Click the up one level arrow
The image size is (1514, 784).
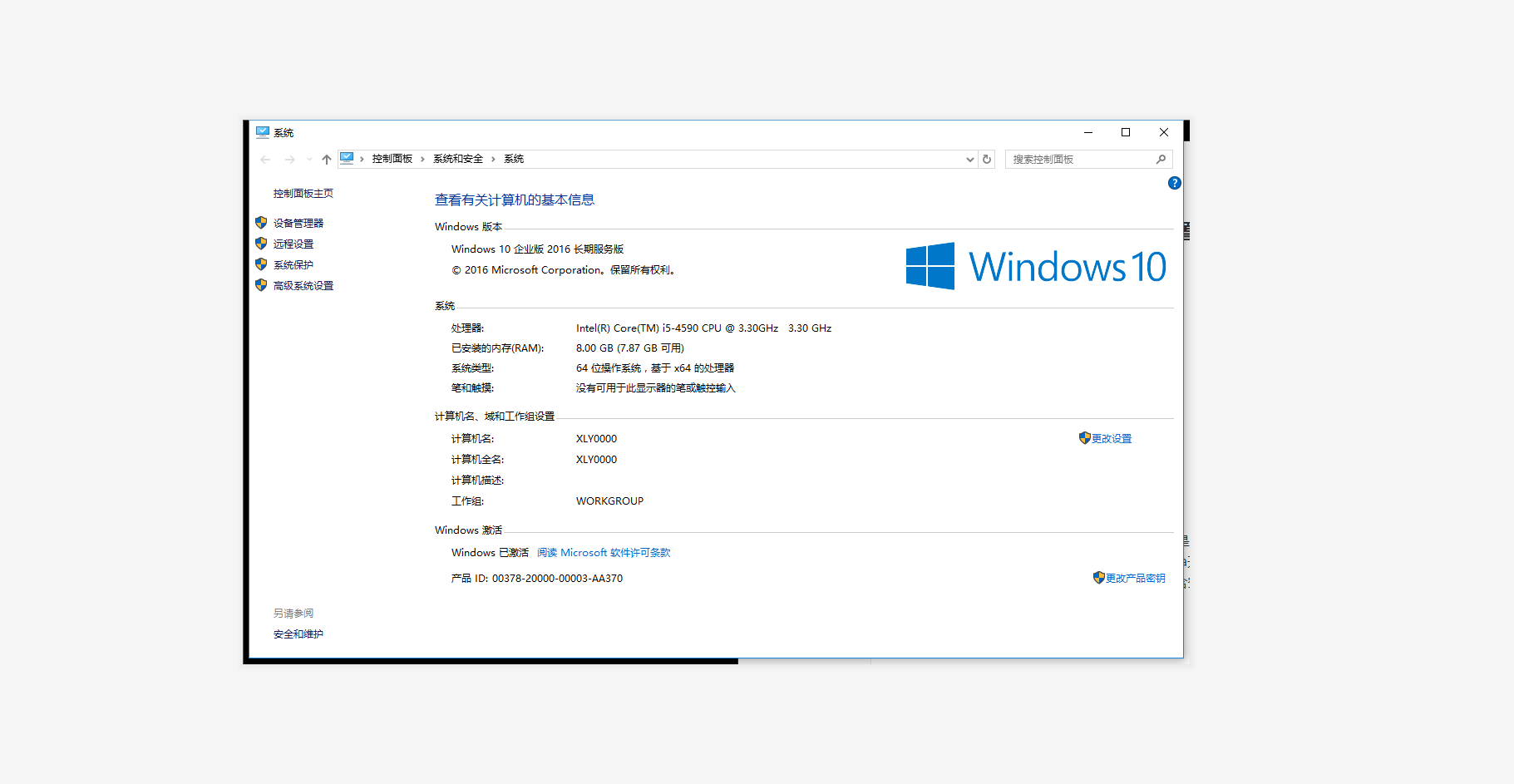(x=327, y=159)
